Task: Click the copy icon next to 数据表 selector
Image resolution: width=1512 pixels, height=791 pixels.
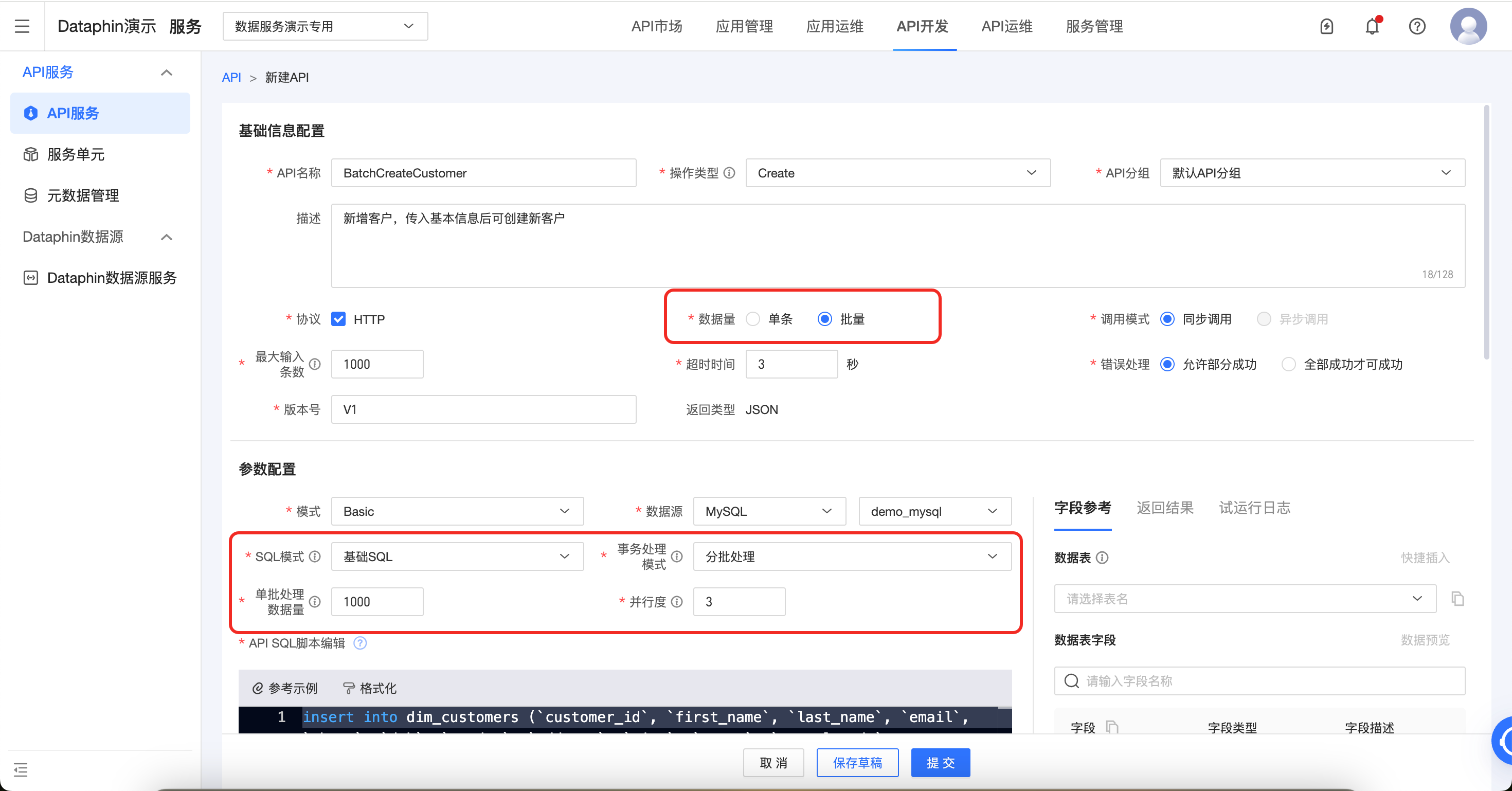Action: point(1458,599)
